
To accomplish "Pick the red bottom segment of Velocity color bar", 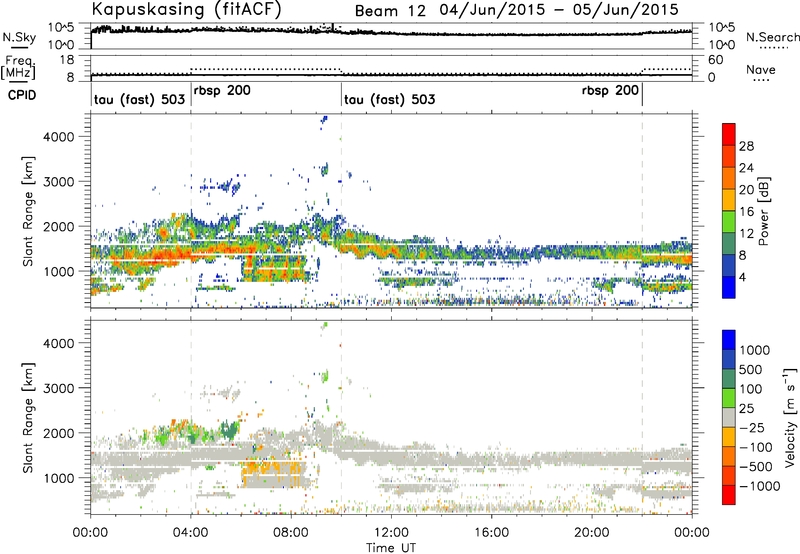I will (729, 495).
